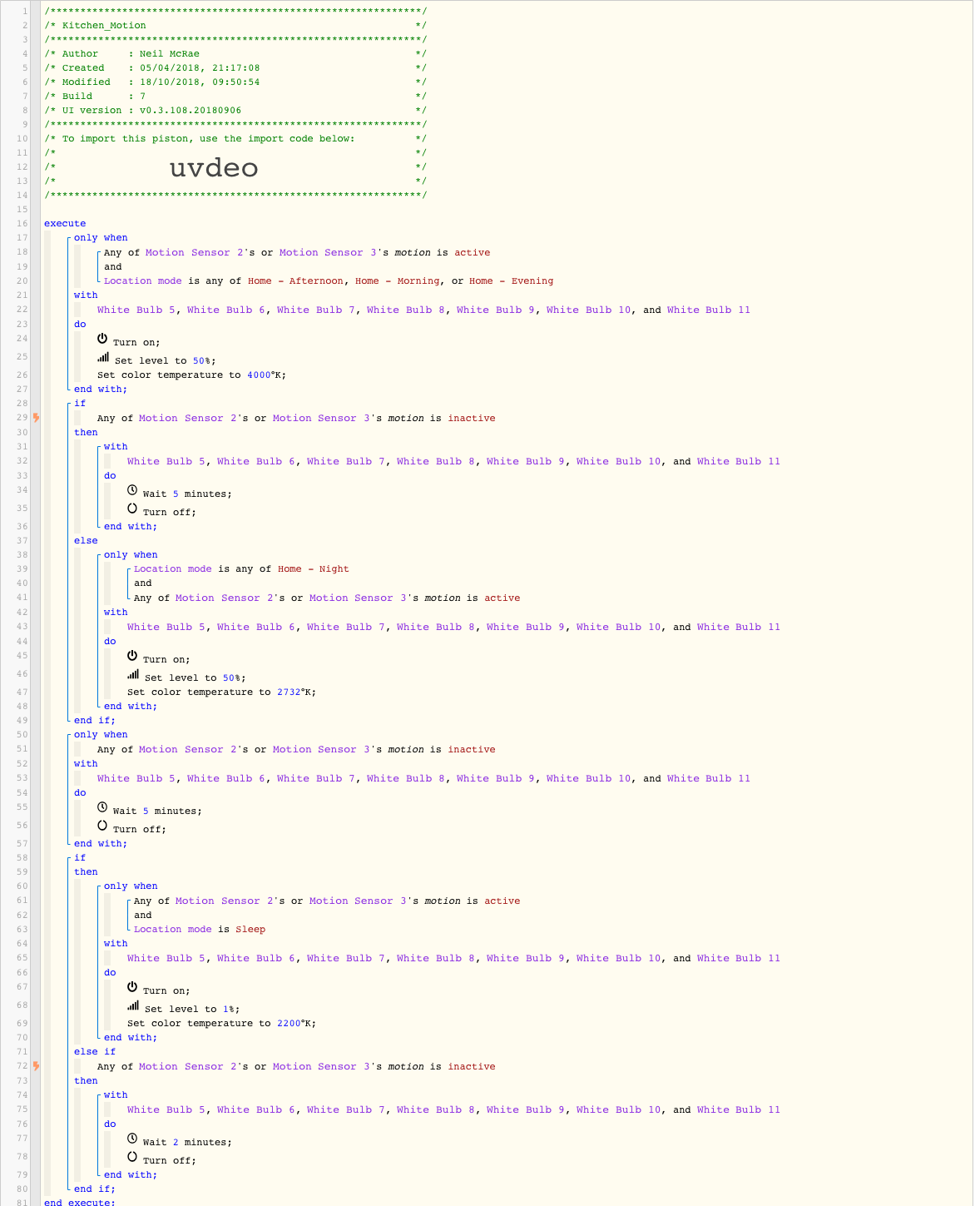Click the inactive value on line 72
Screen dimensions: 980x1206
pyautogui.click(x=472, y=1067)
